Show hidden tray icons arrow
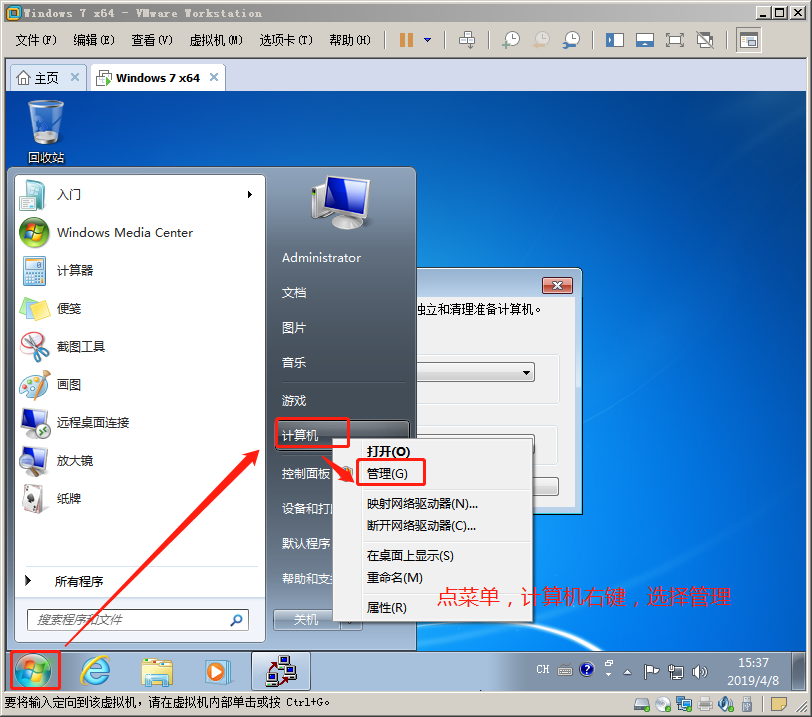812x717 pixels. [x=628, y=672]
